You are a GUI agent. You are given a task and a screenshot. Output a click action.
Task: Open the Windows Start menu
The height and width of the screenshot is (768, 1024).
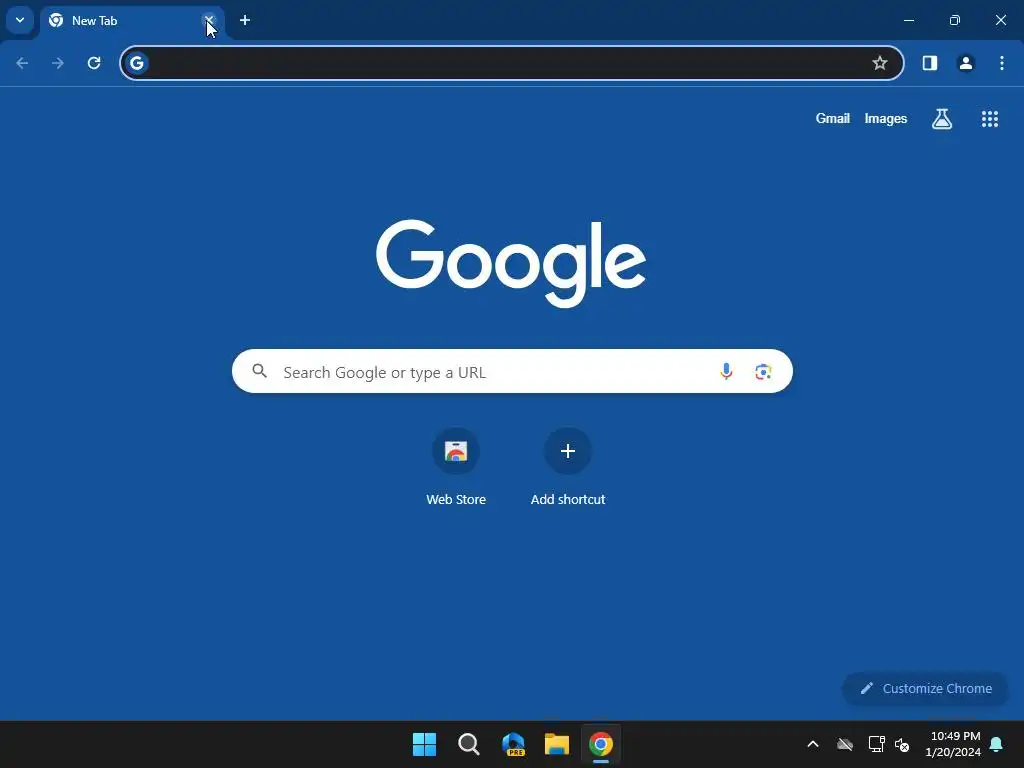[424, 744]
